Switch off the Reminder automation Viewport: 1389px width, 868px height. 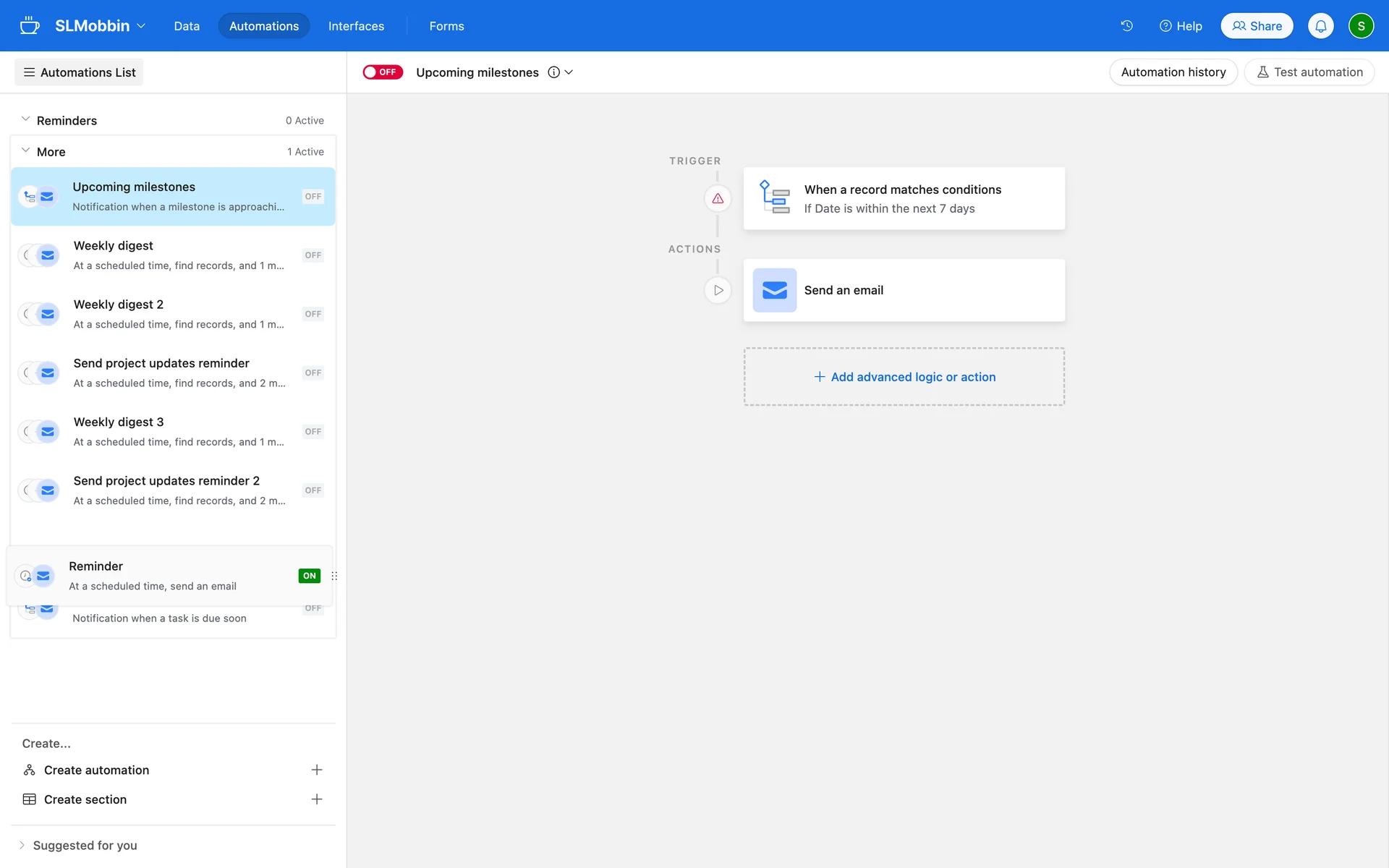[x=310, y=576]
